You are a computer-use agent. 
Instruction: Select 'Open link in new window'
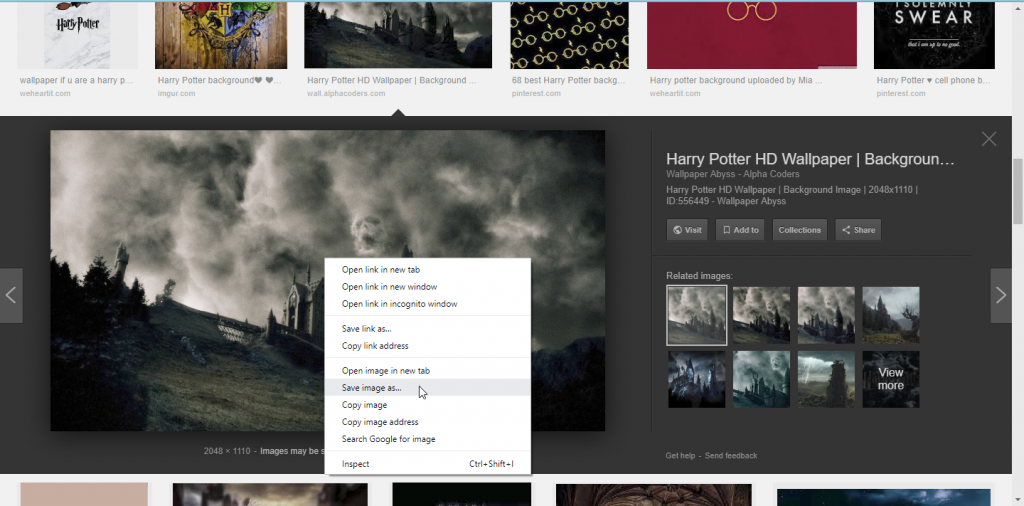tap(428, 287)
